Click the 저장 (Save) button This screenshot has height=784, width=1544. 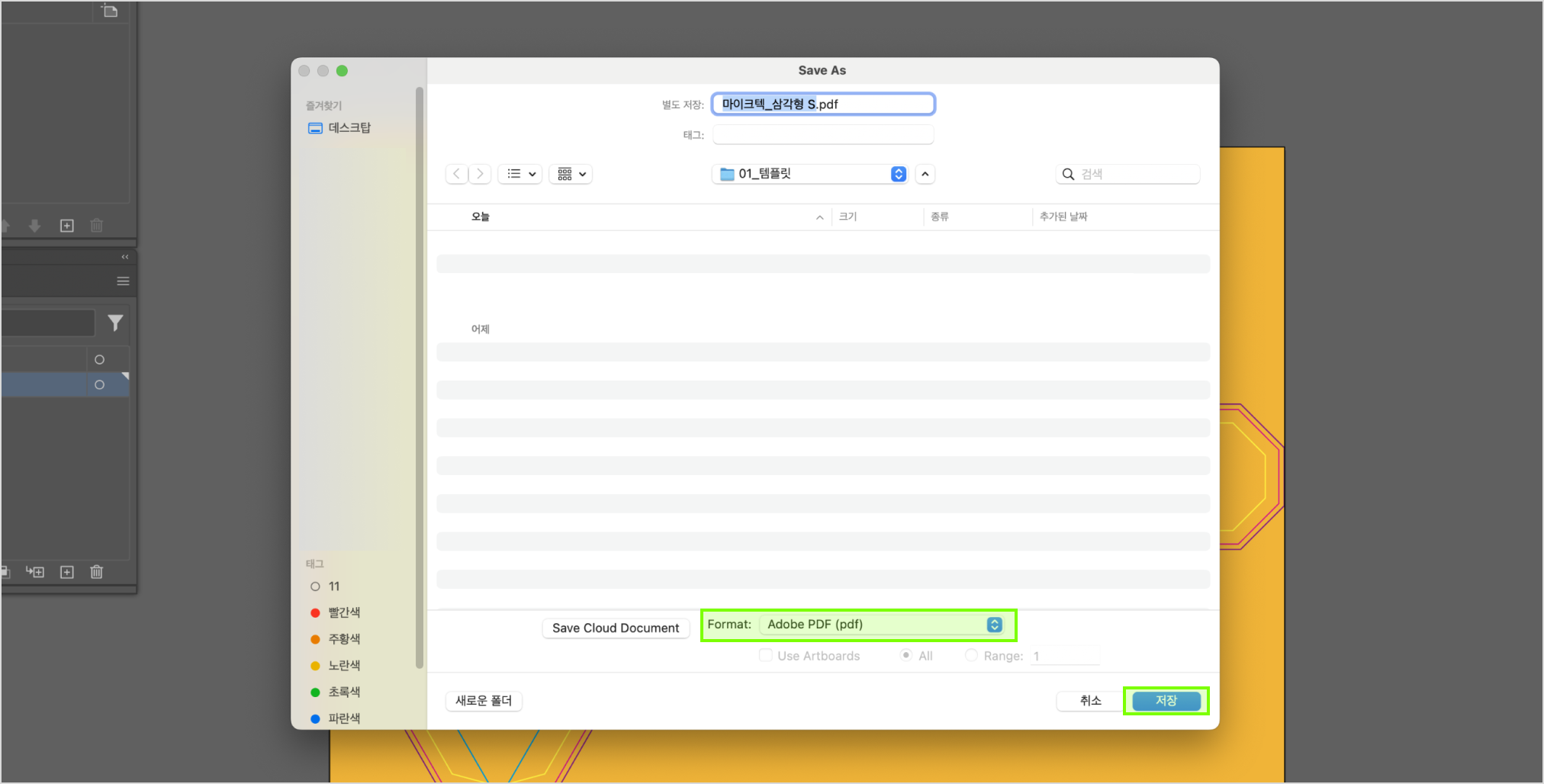click(x=1166, y=701)
